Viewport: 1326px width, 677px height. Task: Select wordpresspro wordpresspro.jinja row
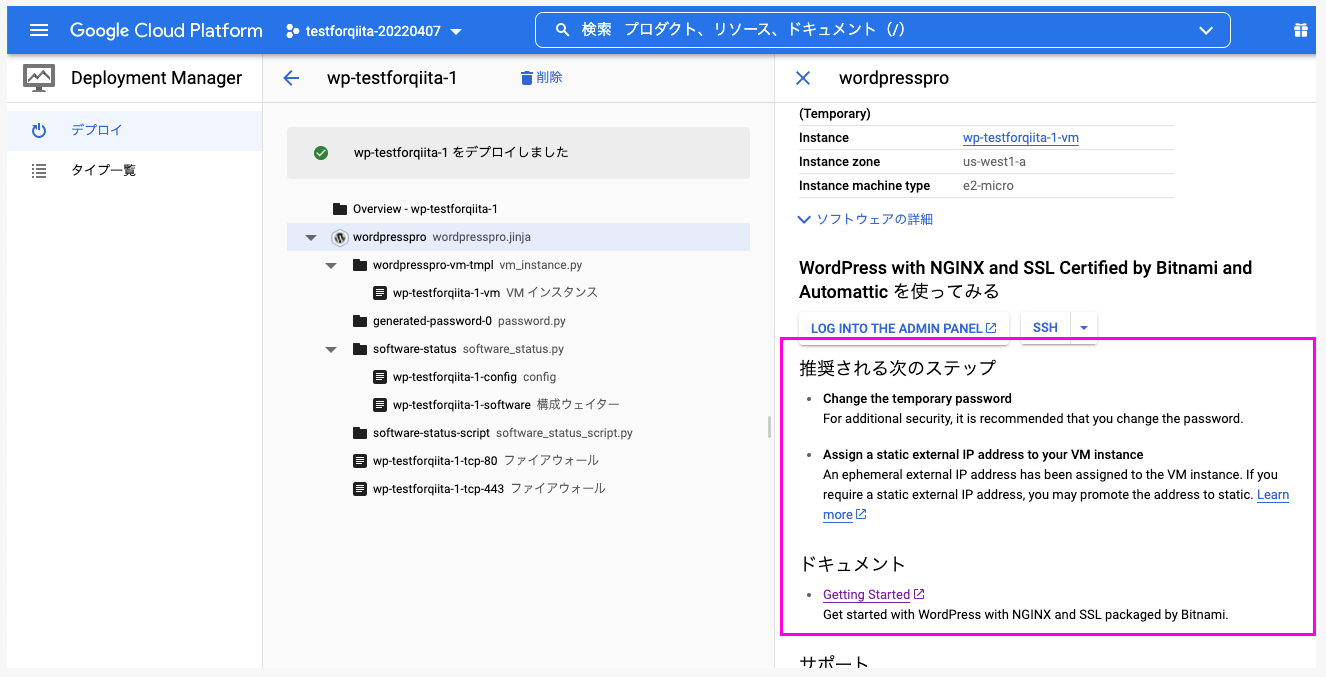[x=518, y=237]
